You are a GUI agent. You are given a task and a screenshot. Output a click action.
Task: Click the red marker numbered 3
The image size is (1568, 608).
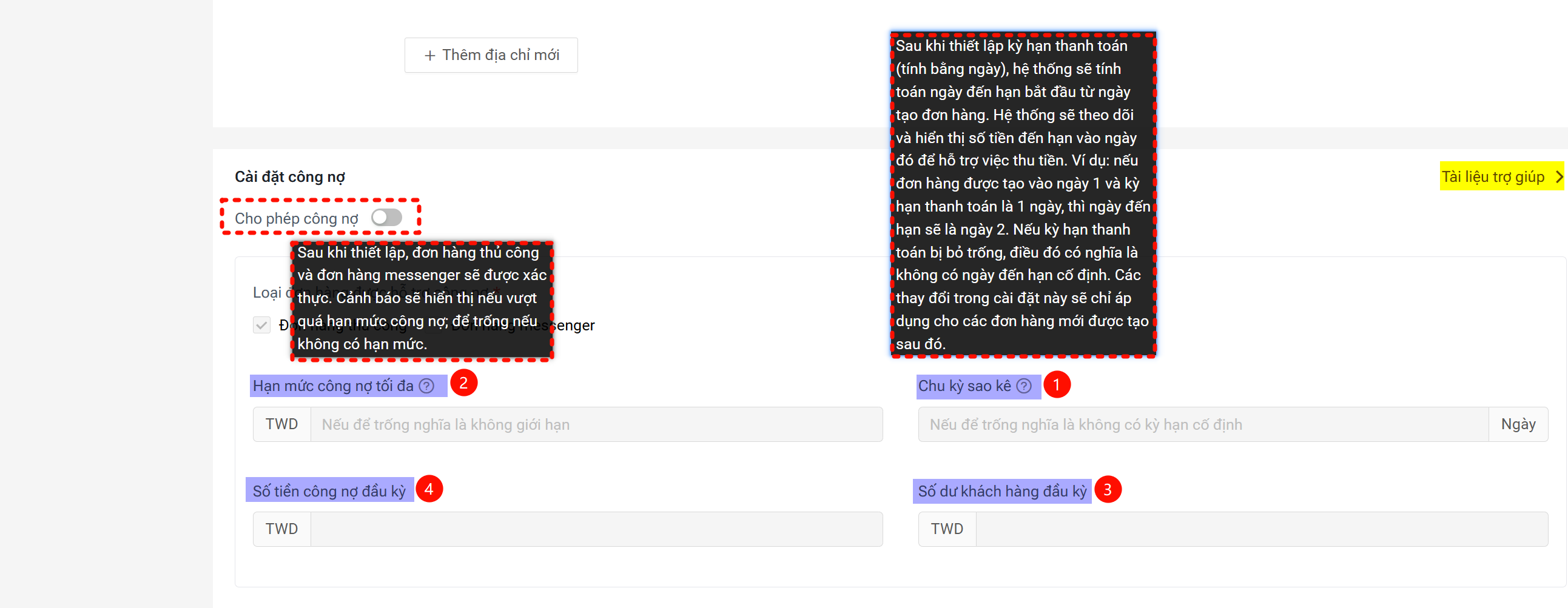tap(1107, 489)
